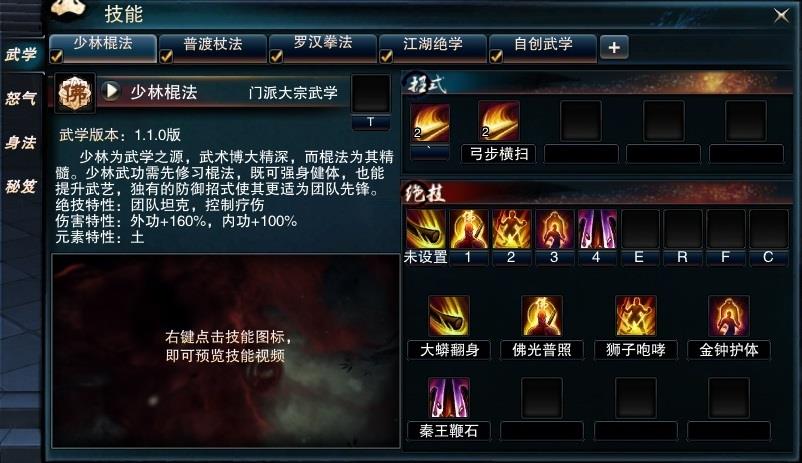This screenshot has height=463, width=802.
Task: Select the 佛光普照 skill icon
Action: 542,316
